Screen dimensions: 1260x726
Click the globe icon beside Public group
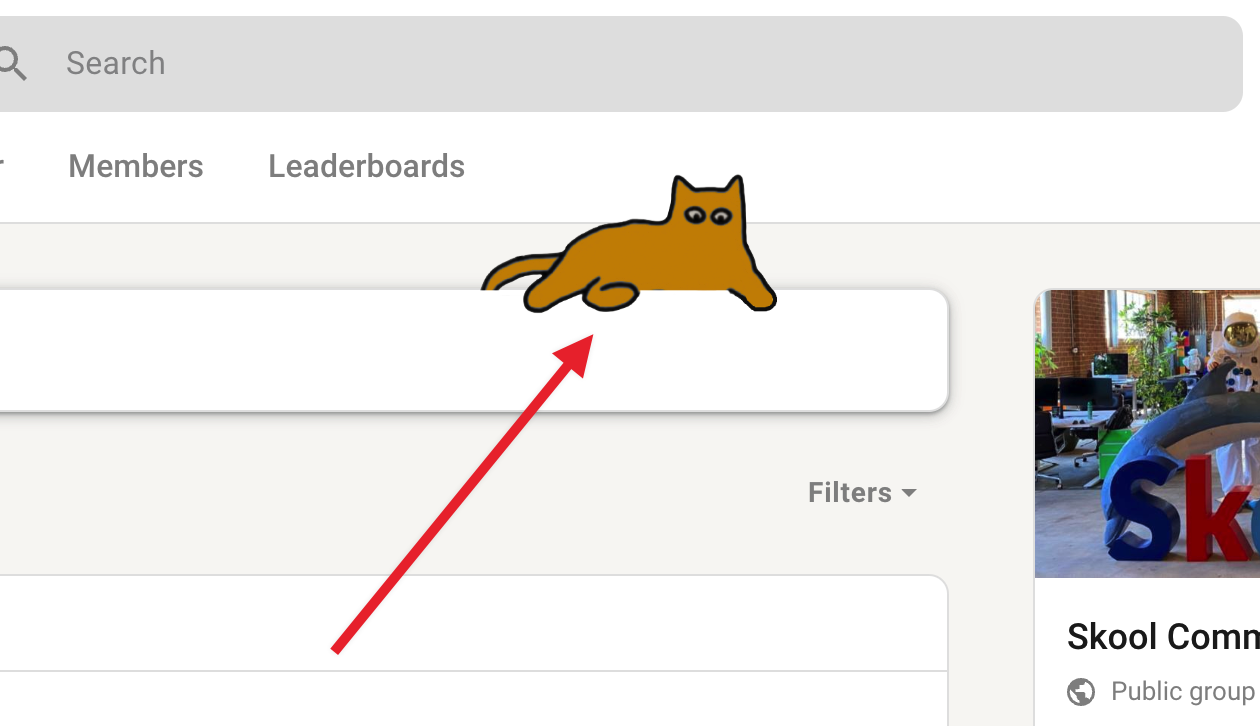click(1081, 691)
